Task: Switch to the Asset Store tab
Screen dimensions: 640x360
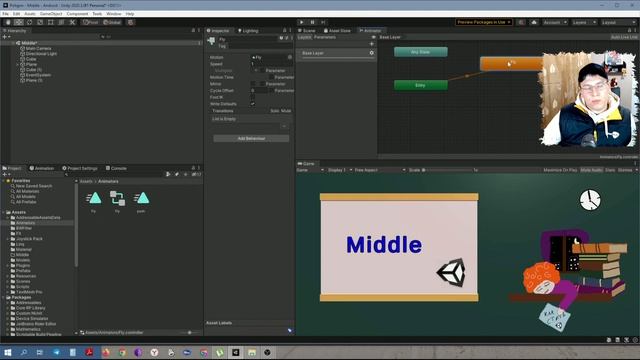Action: click(x=337, y=31)
